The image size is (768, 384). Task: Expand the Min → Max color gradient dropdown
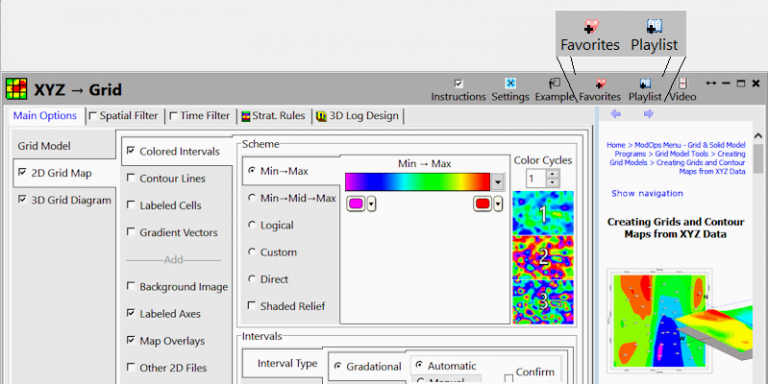pos(498,182)
